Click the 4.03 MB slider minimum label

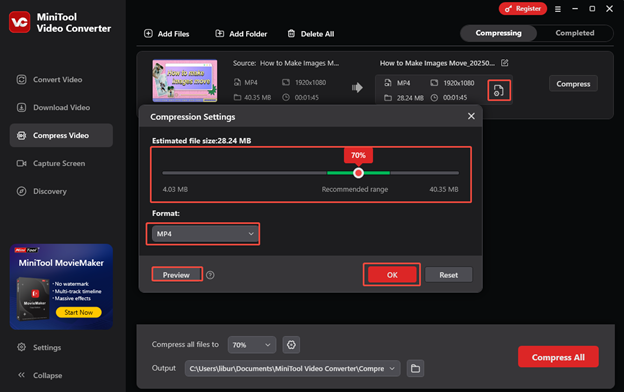point(175,189)
